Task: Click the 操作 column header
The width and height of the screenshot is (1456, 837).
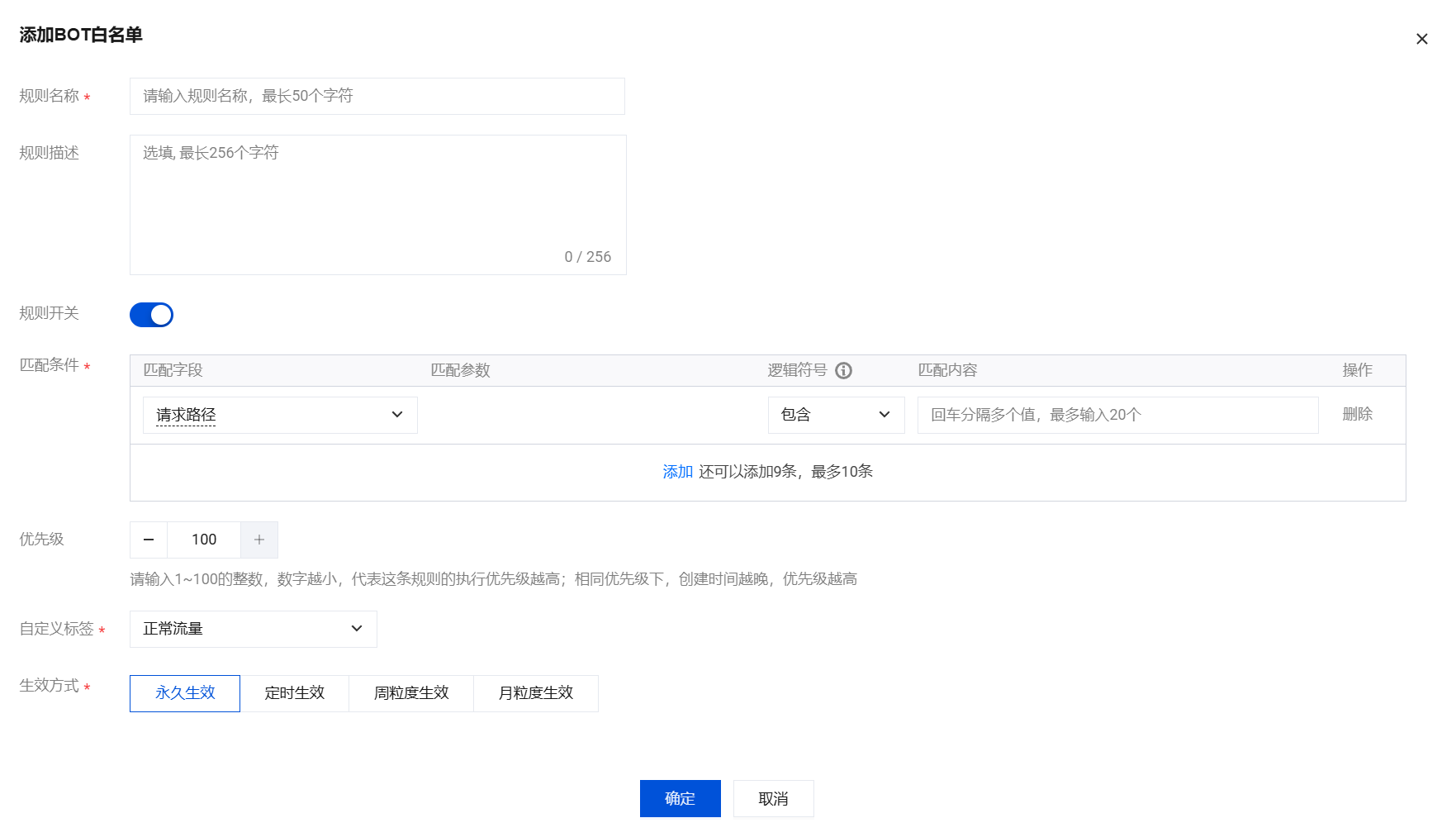Action: tap(1357, 370)
